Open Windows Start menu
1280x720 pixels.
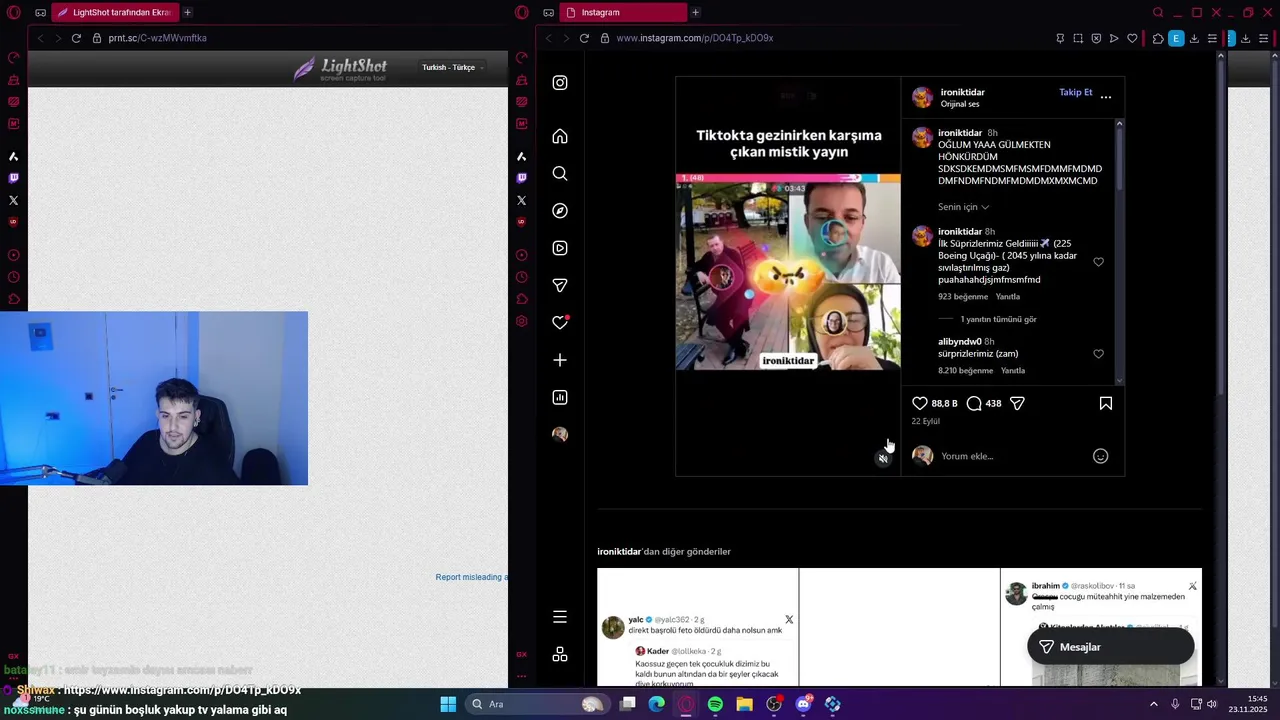[x=448, y=704]
